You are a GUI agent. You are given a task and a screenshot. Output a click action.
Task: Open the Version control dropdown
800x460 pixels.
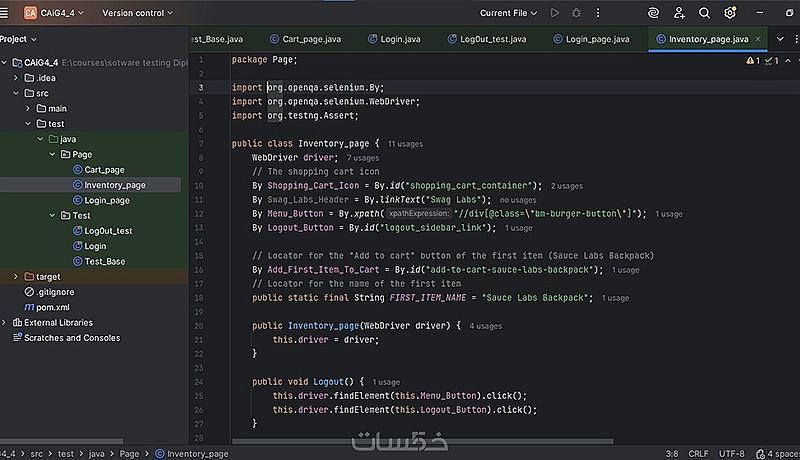[137, 13]
